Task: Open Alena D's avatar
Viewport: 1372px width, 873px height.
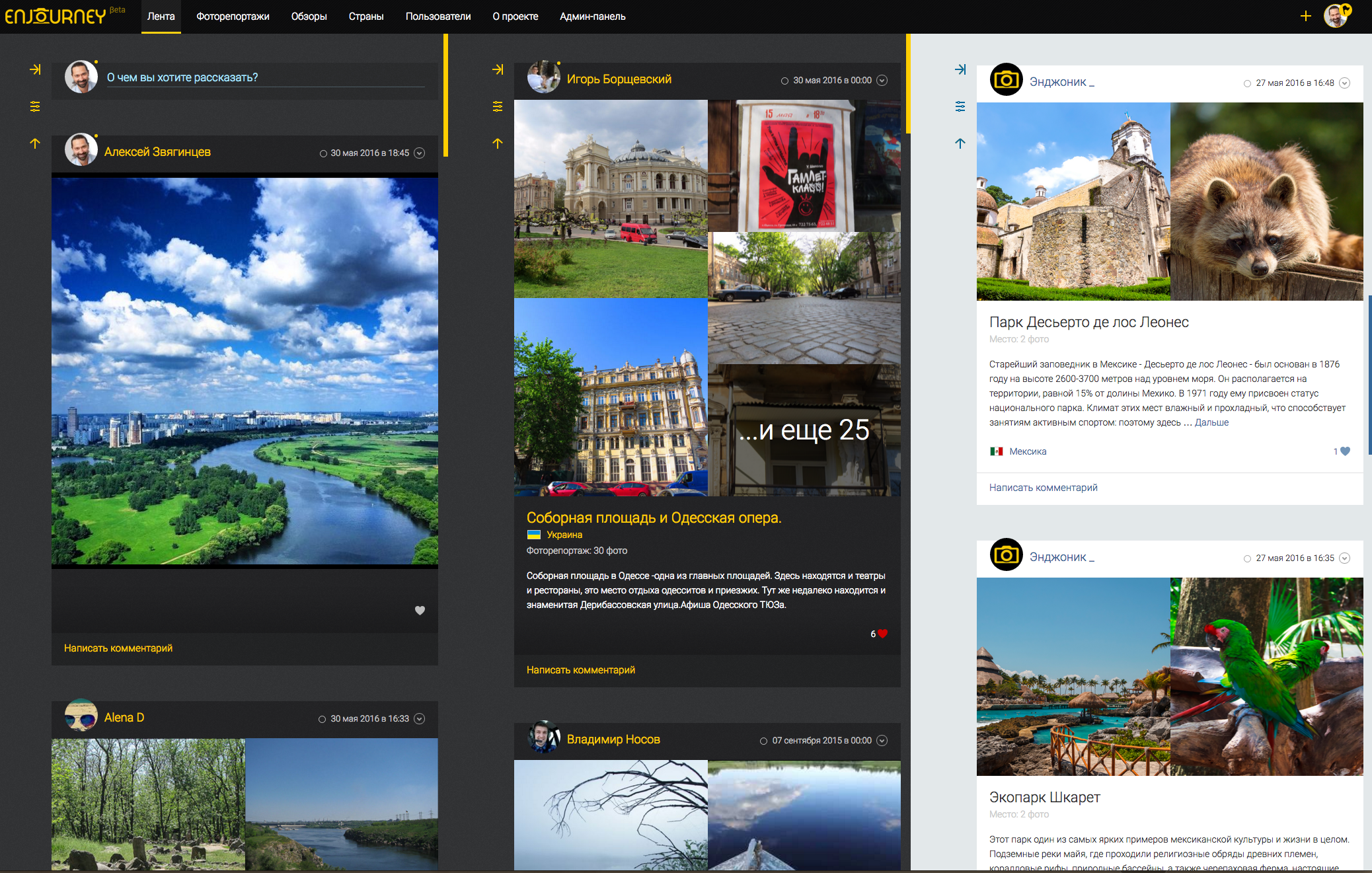Action: point(81,716)
